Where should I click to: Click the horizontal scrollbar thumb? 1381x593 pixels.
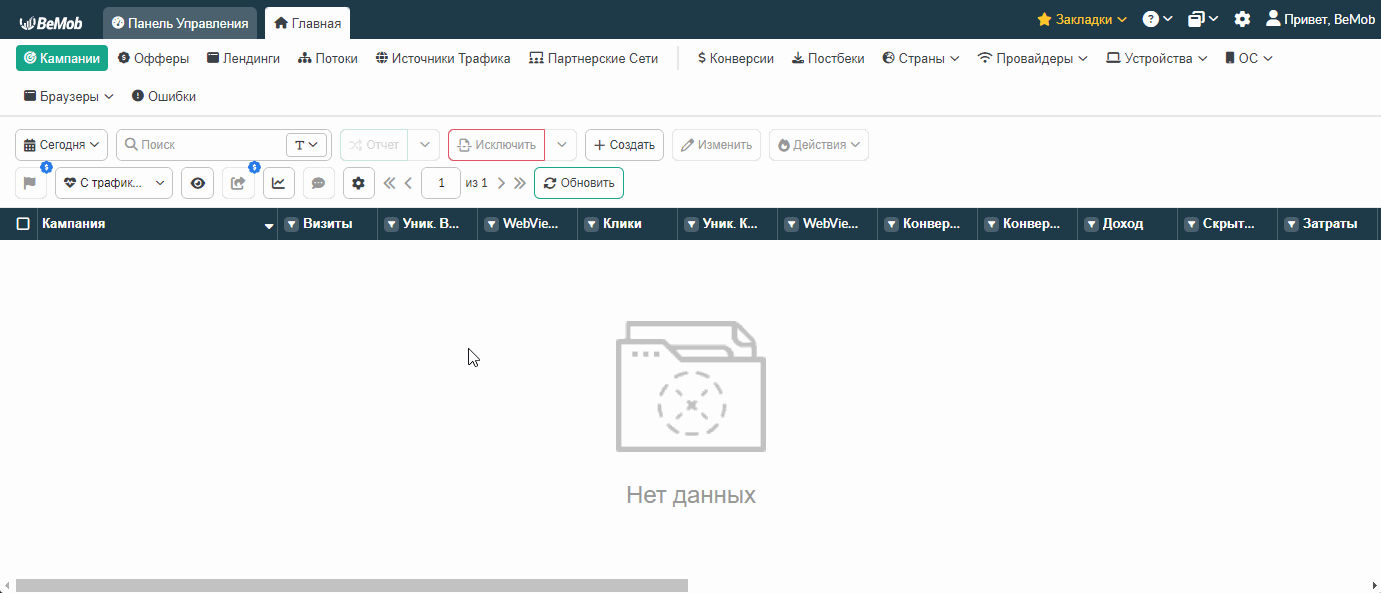351,585
